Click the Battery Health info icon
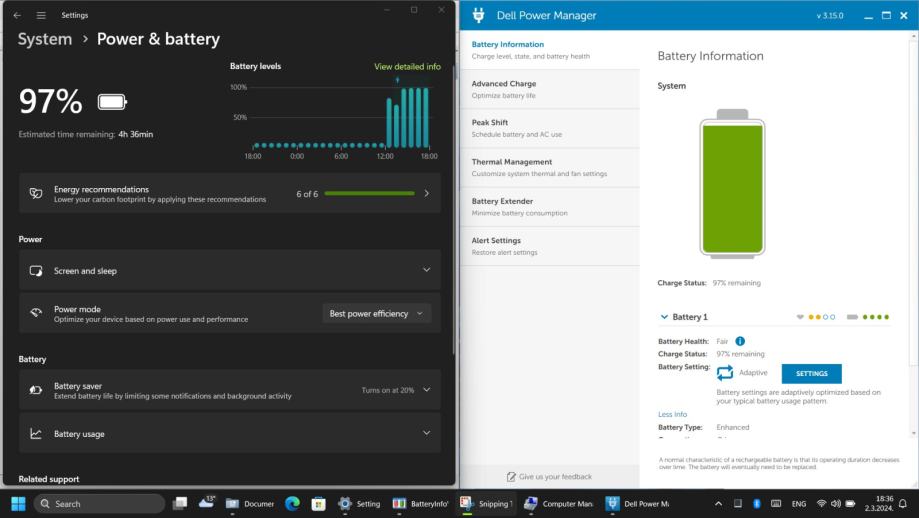This screenshot has height=518, width=919. [740, 341]
